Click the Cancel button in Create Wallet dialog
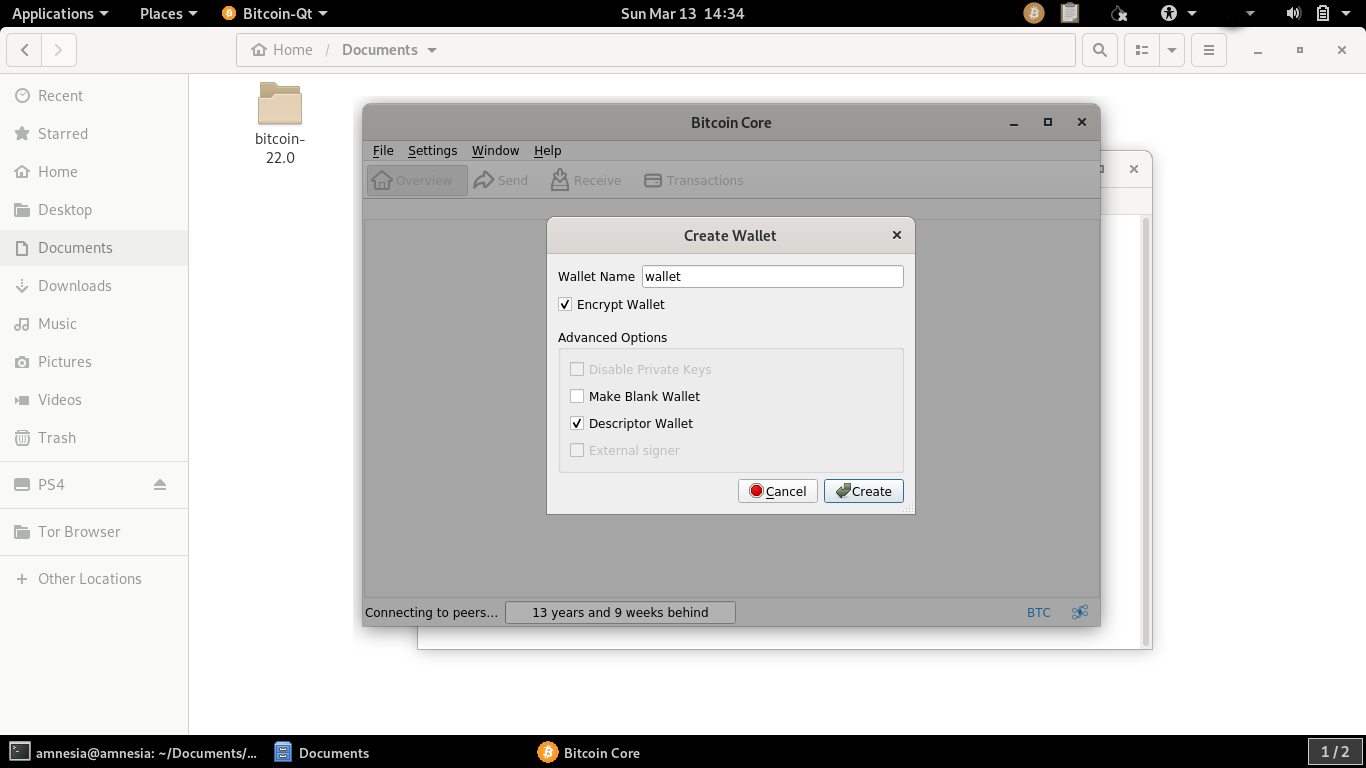The height and width of the screenshot is (768, 1366). [x=777, y=491]
